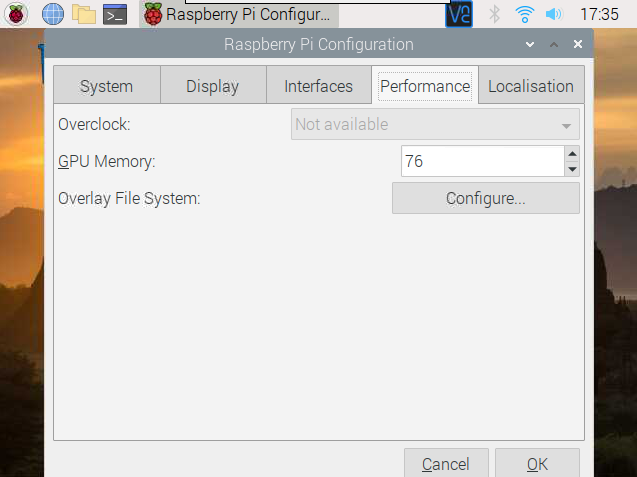This screenshot has width=637, height=477.
Task: Click the Cancel button
Action: pos(446,463)
